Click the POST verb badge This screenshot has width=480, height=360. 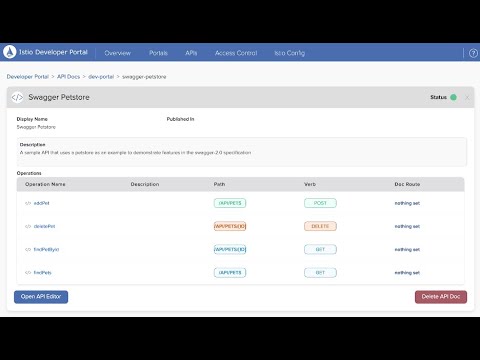pyautogui.click(x=320, y=203)
